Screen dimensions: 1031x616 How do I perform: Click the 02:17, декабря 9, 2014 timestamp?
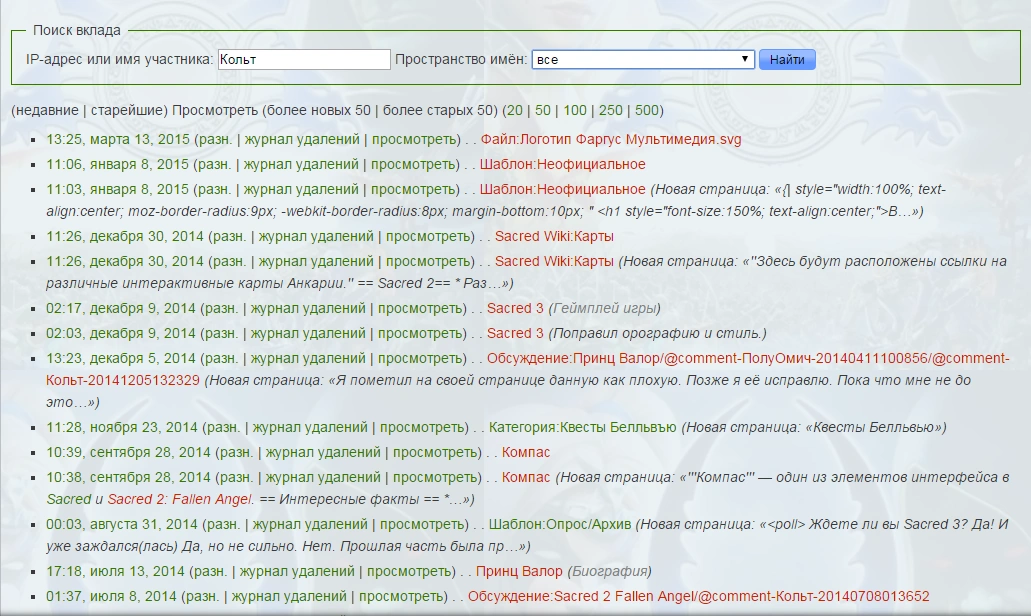(121, 308)
